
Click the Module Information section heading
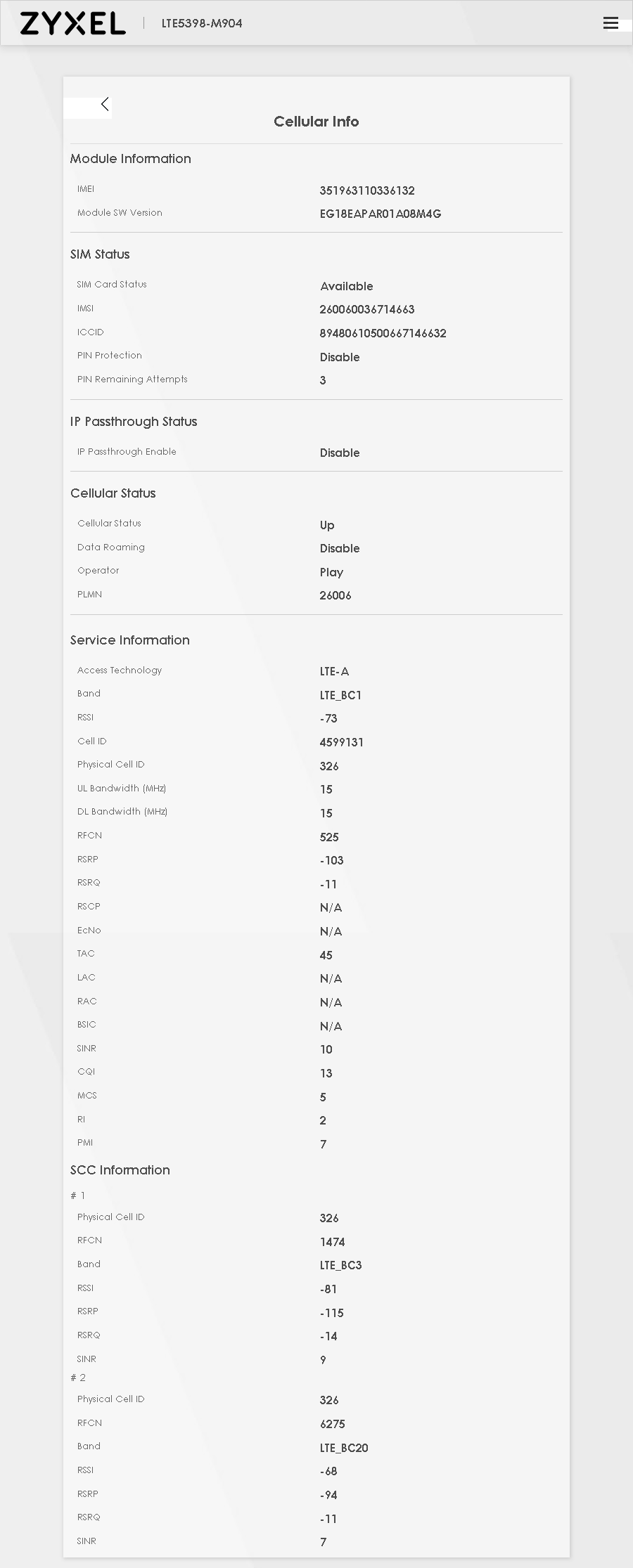[x=131, y=159]
